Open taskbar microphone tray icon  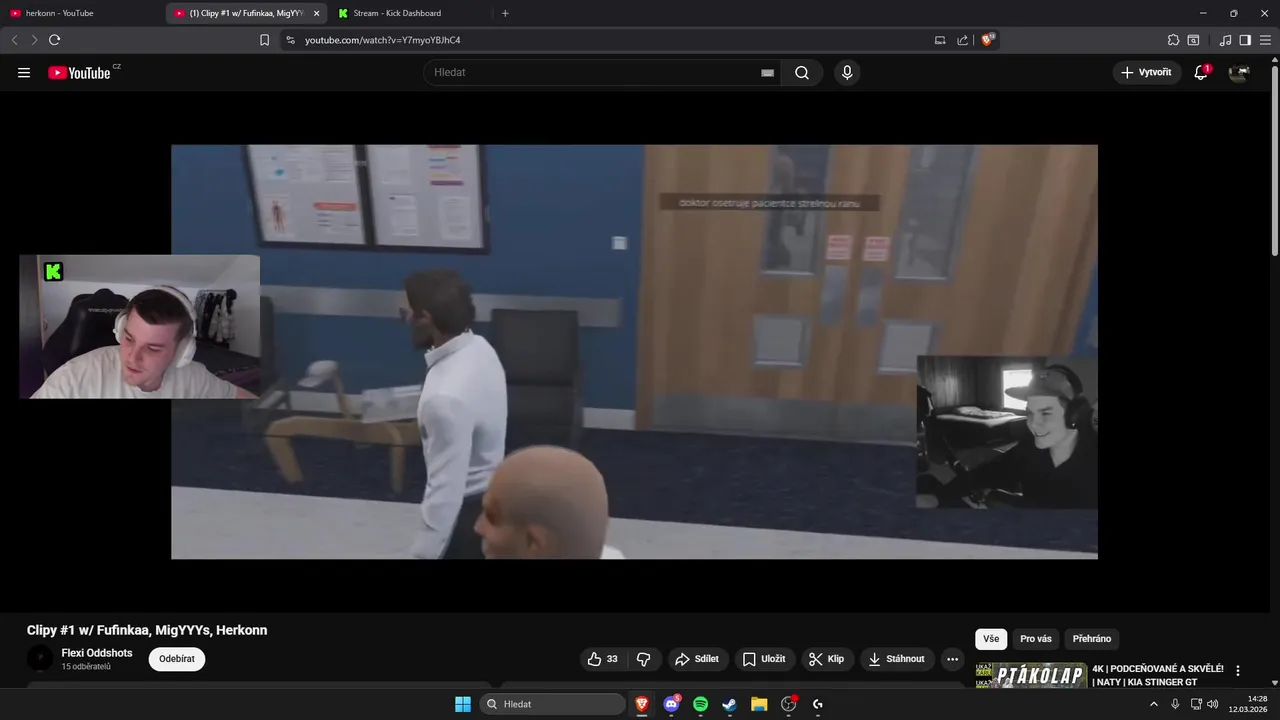[x=1175, y=704]
